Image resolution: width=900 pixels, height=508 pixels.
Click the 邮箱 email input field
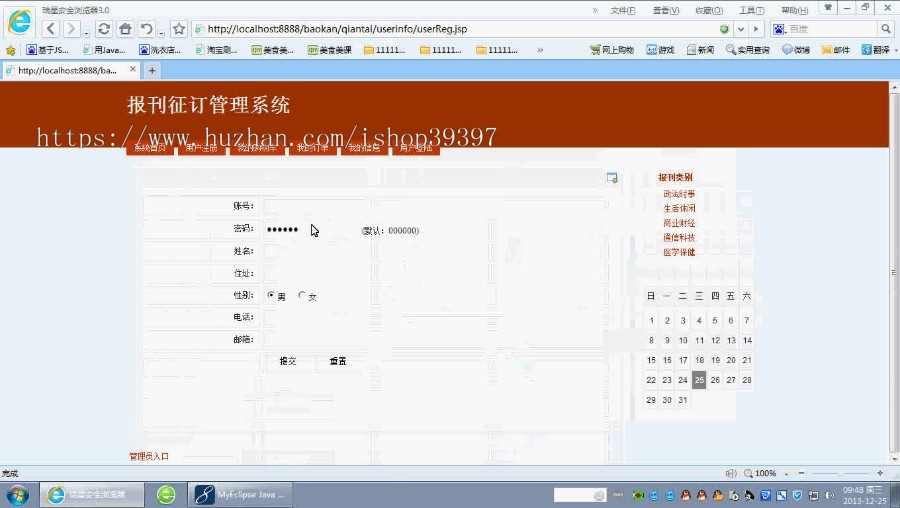(315, 339)
